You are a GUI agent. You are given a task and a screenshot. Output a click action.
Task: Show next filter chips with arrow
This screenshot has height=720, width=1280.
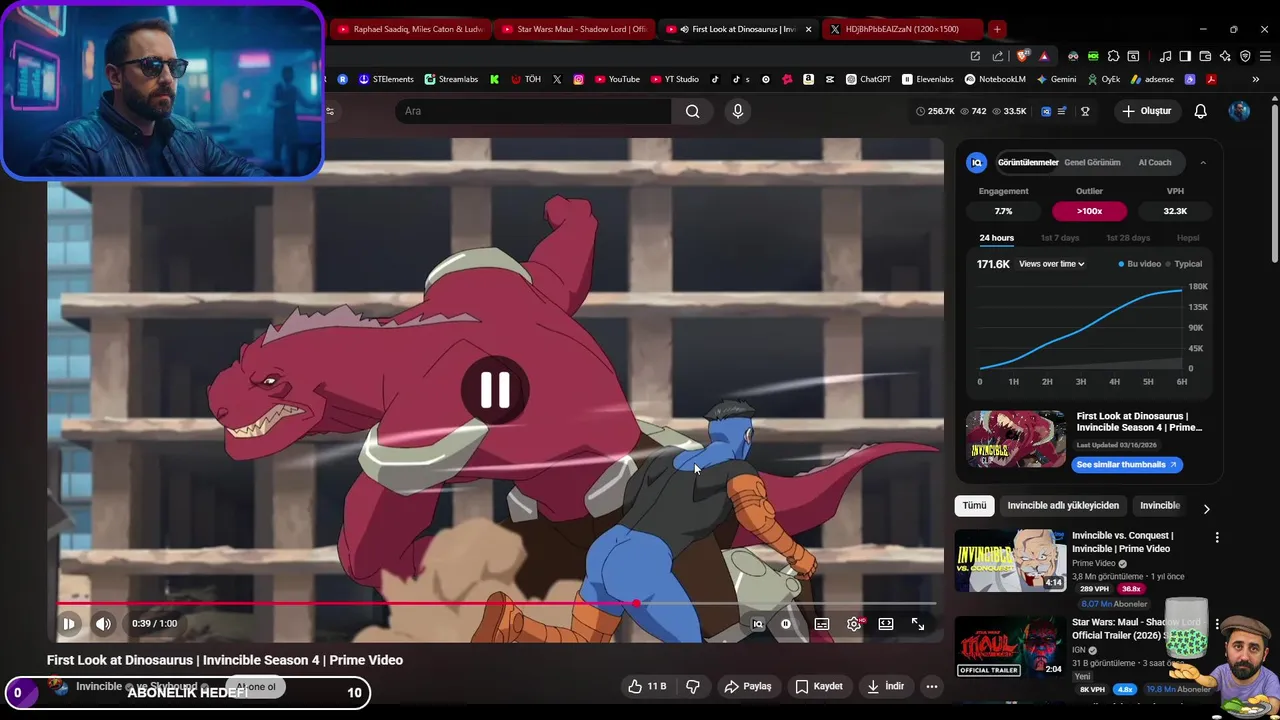[1206, 509]
